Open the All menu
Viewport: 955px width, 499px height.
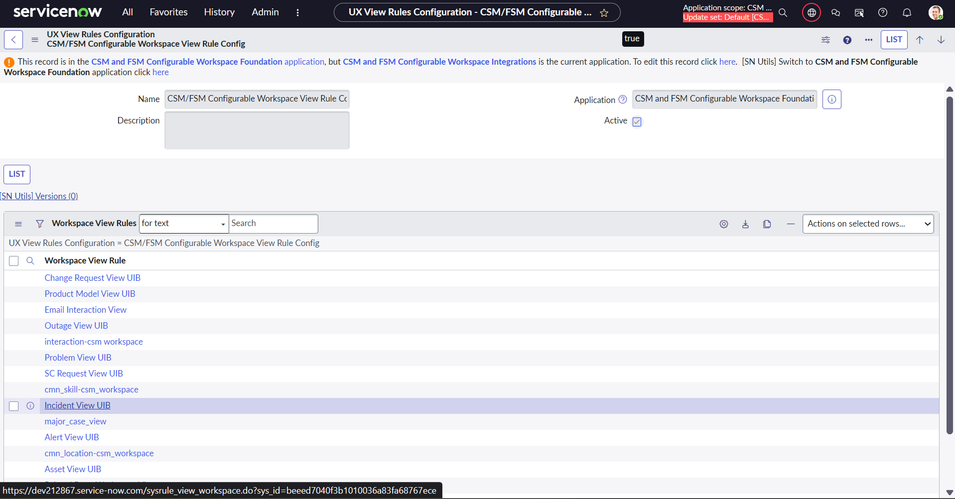127,12
